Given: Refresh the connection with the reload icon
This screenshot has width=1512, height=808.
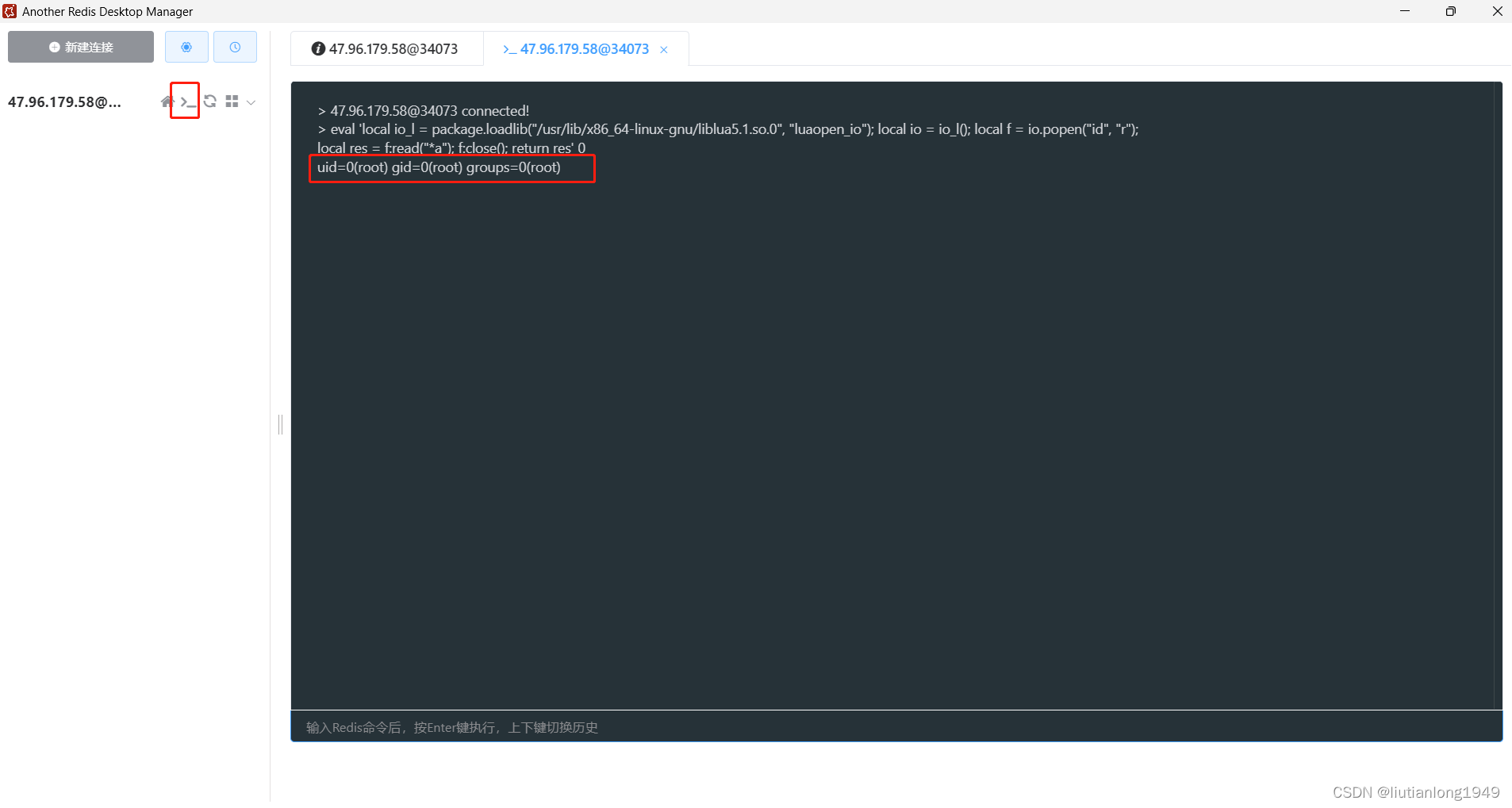Looking at the screenshot, I should 209,101.
